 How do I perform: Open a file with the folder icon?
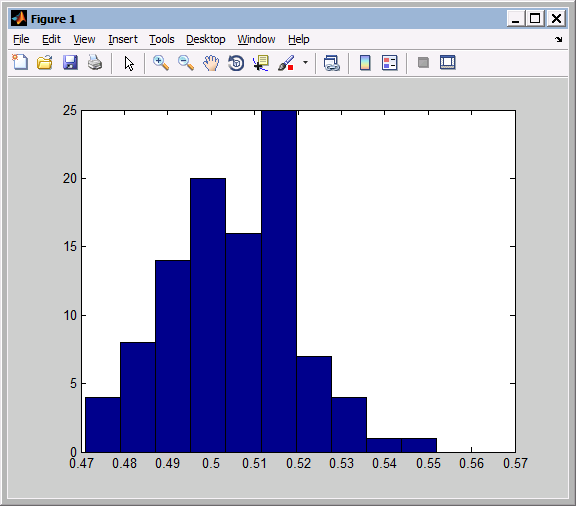pos(45,62)
